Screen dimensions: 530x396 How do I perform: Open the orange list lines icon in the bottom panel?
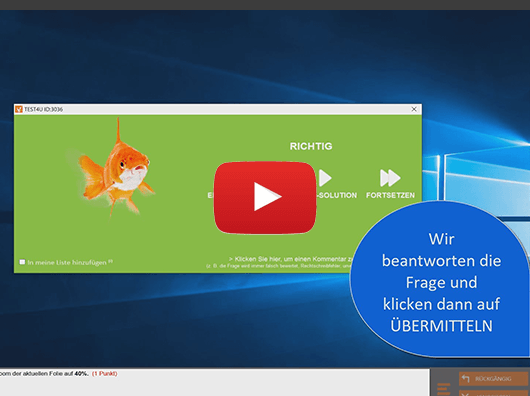click(x=443, y=389)
